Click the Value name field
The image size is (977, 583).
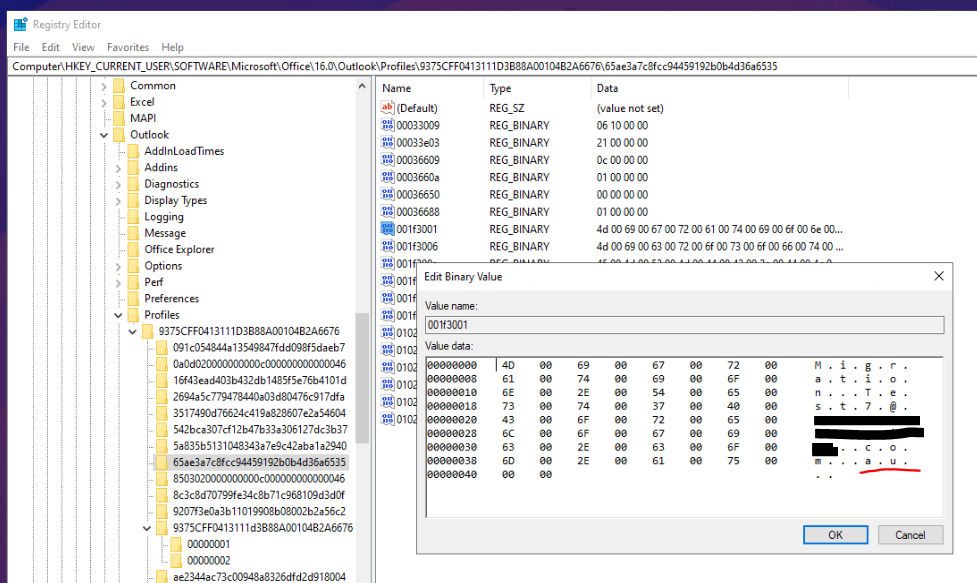coord(684,325)
